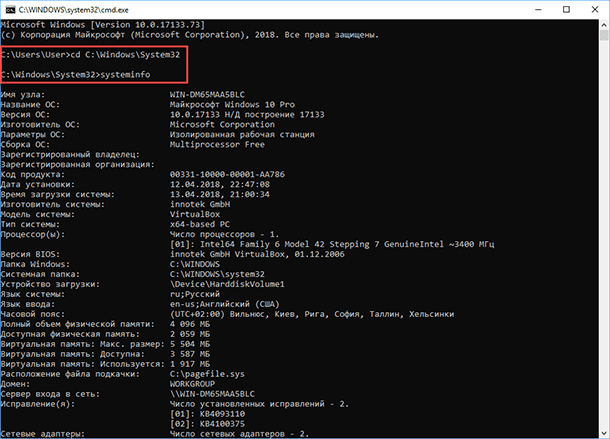
Task: Click total physical memory '4 096 МБ'
Action: pos(190,324)
